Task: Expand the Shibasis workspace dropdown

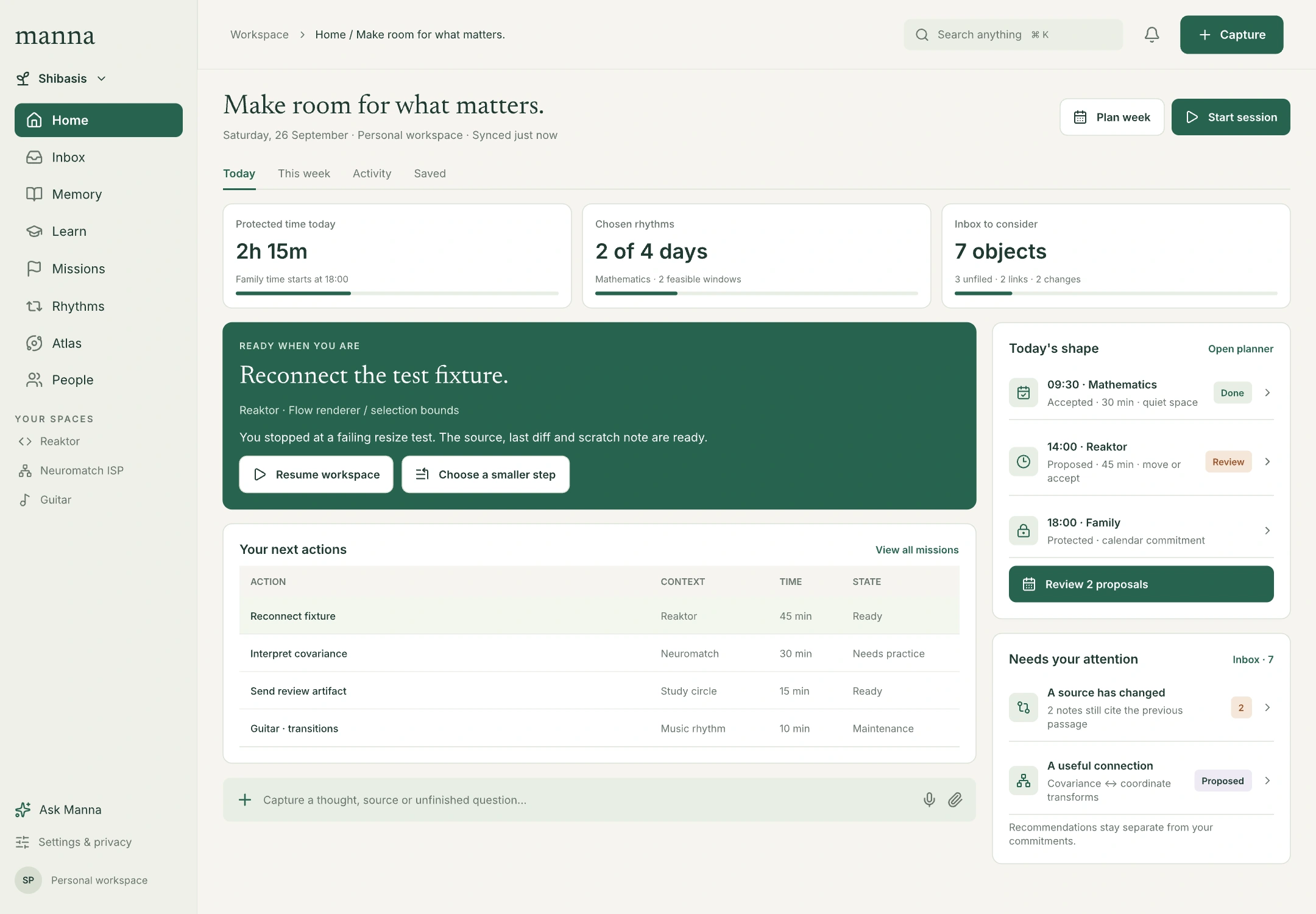Action: [x=62, y=79]
